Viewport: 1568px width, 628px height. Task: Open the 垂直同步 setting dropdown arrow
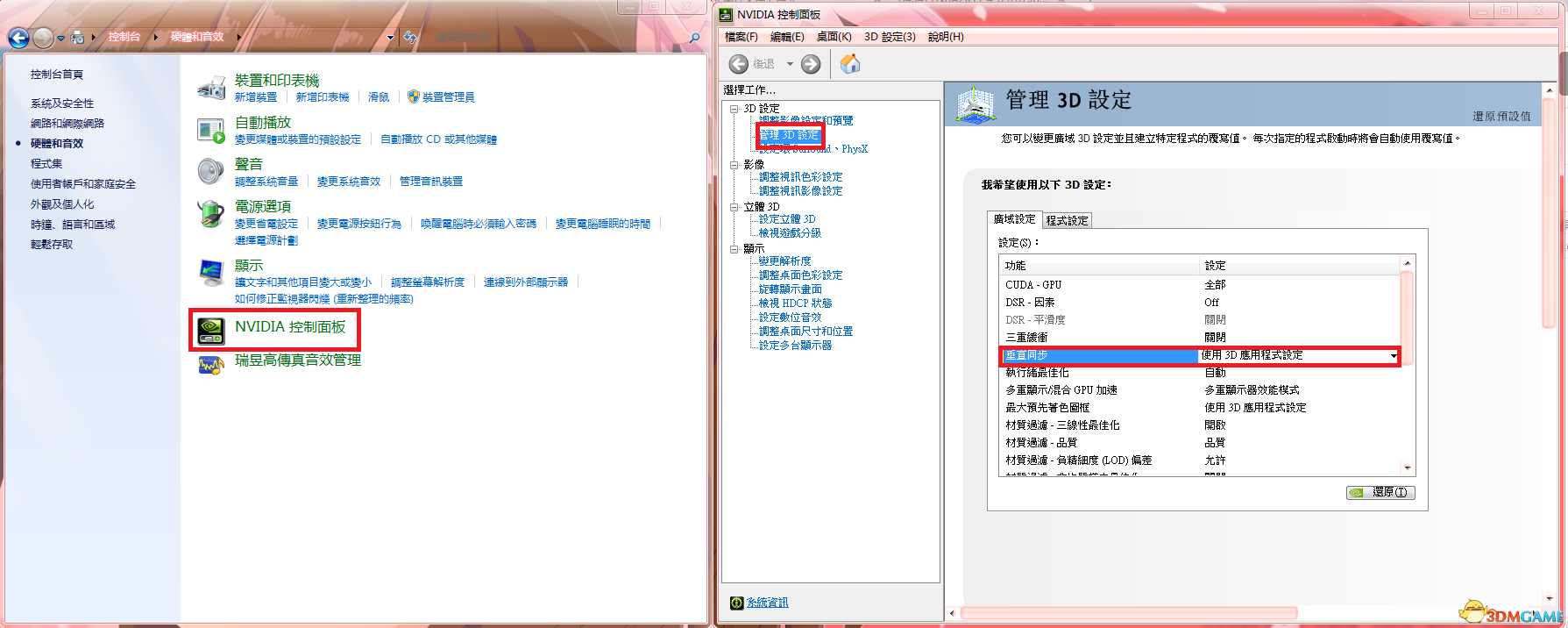pos(1393,355)
